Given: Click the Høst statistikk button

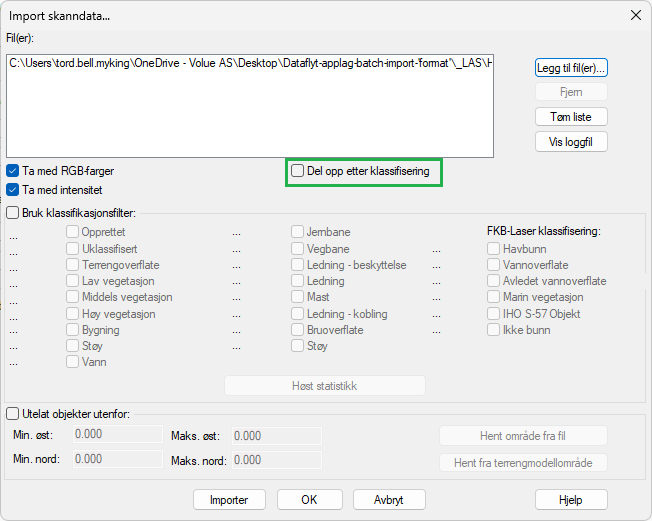Looking at the screenshot, I should (325, 386).
